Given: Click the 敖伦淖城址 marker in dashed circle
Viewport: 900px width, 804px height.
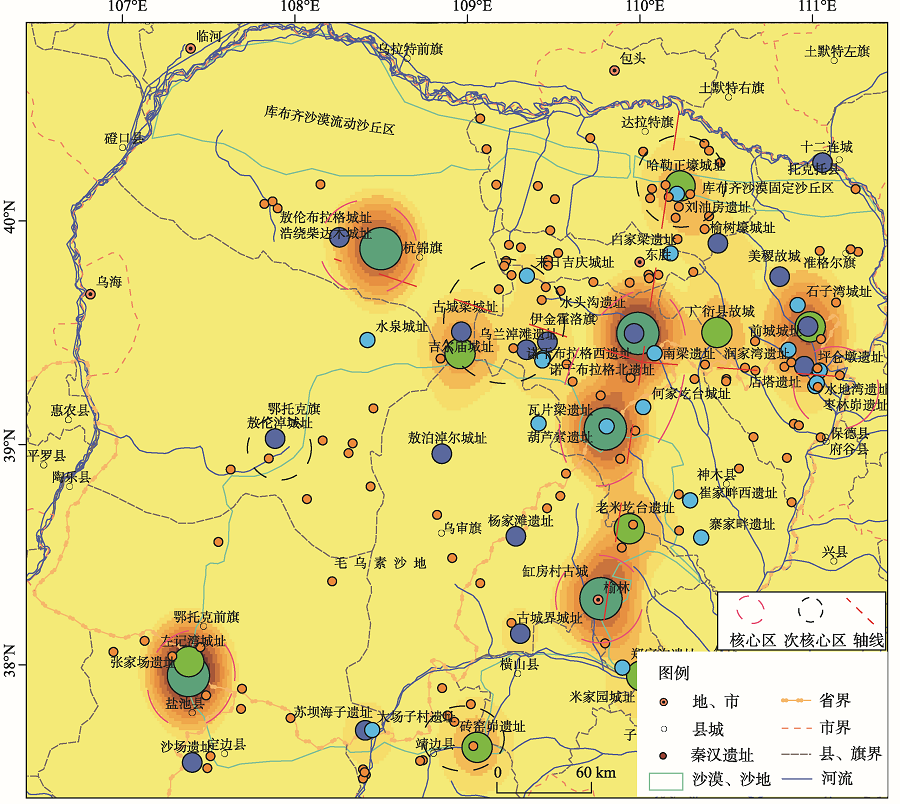Looking at the screenshot, I should pos(275,438).
